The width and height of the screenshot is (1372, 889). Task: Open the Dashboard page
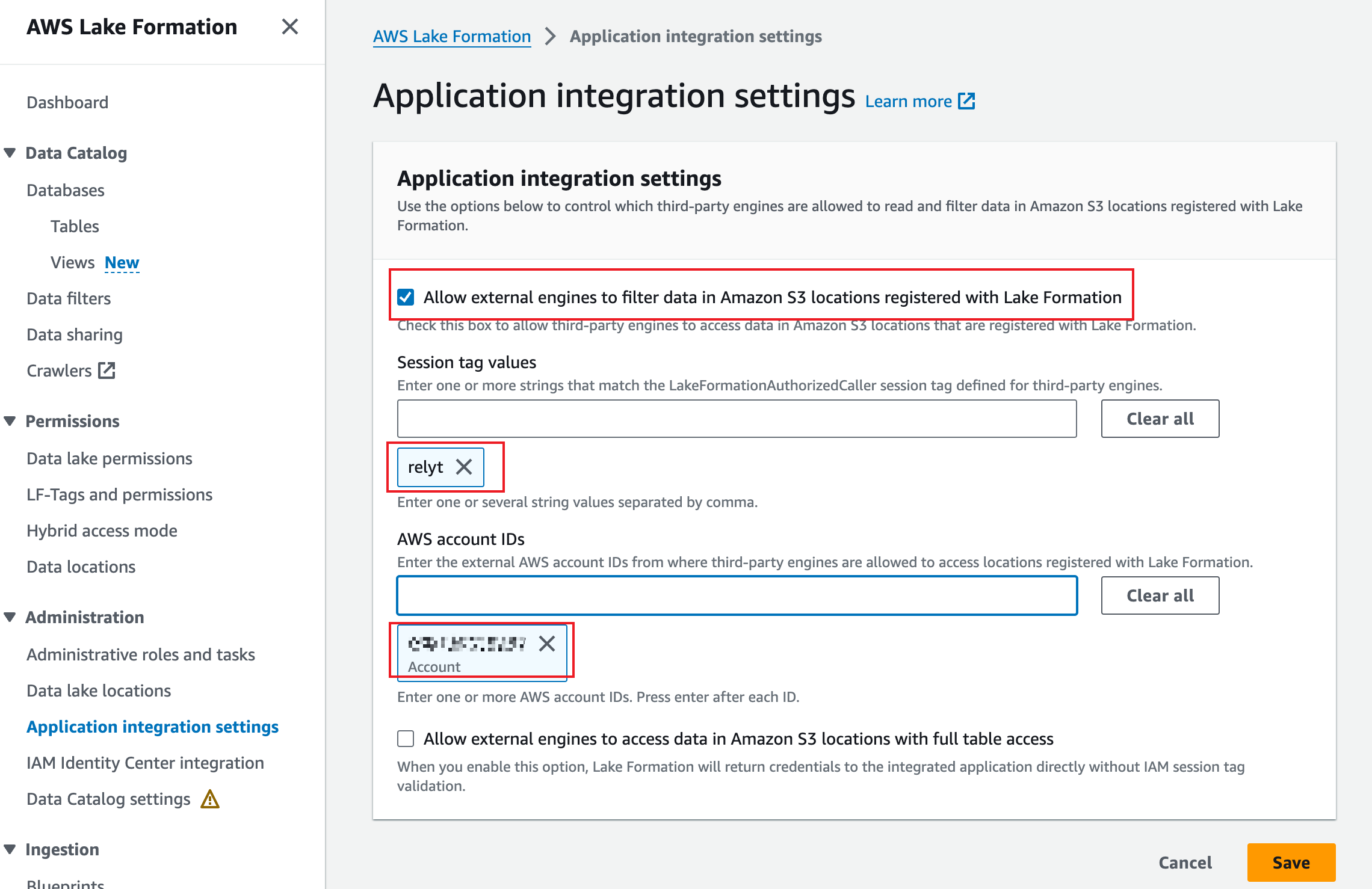click(67, 102)
